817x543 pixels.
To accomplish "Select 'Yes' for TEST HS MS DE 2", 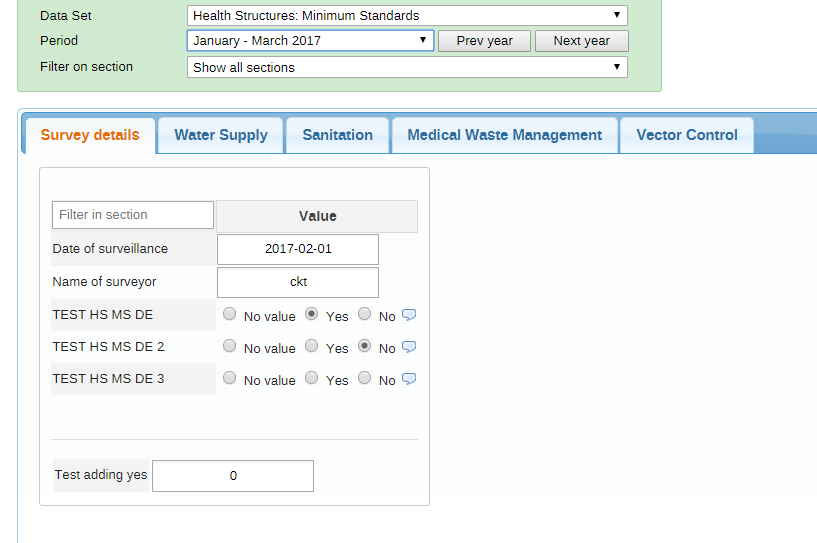I will click(x=312, y=347).
